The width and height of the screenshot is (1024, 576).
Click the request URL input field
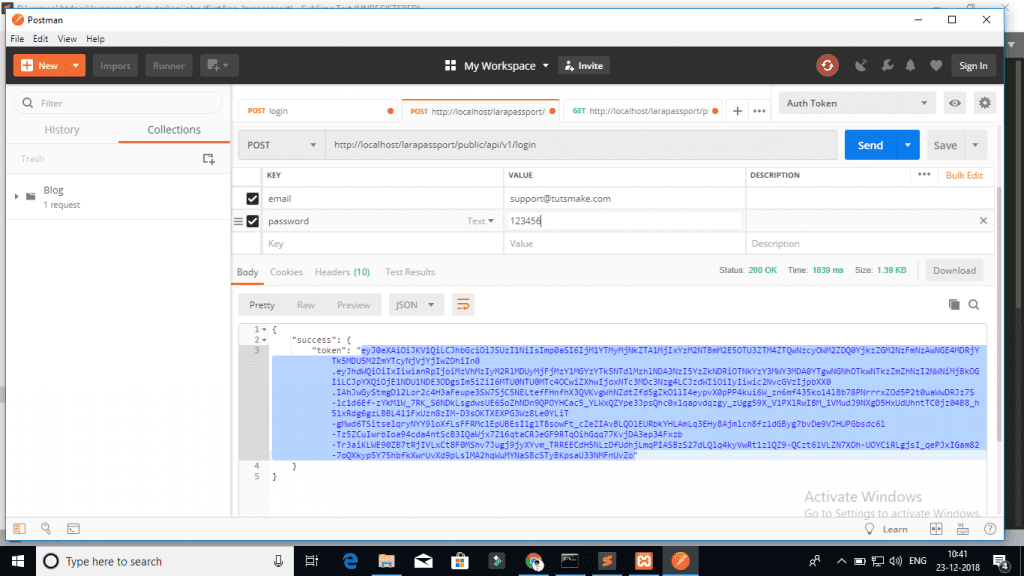coord(580,145)
